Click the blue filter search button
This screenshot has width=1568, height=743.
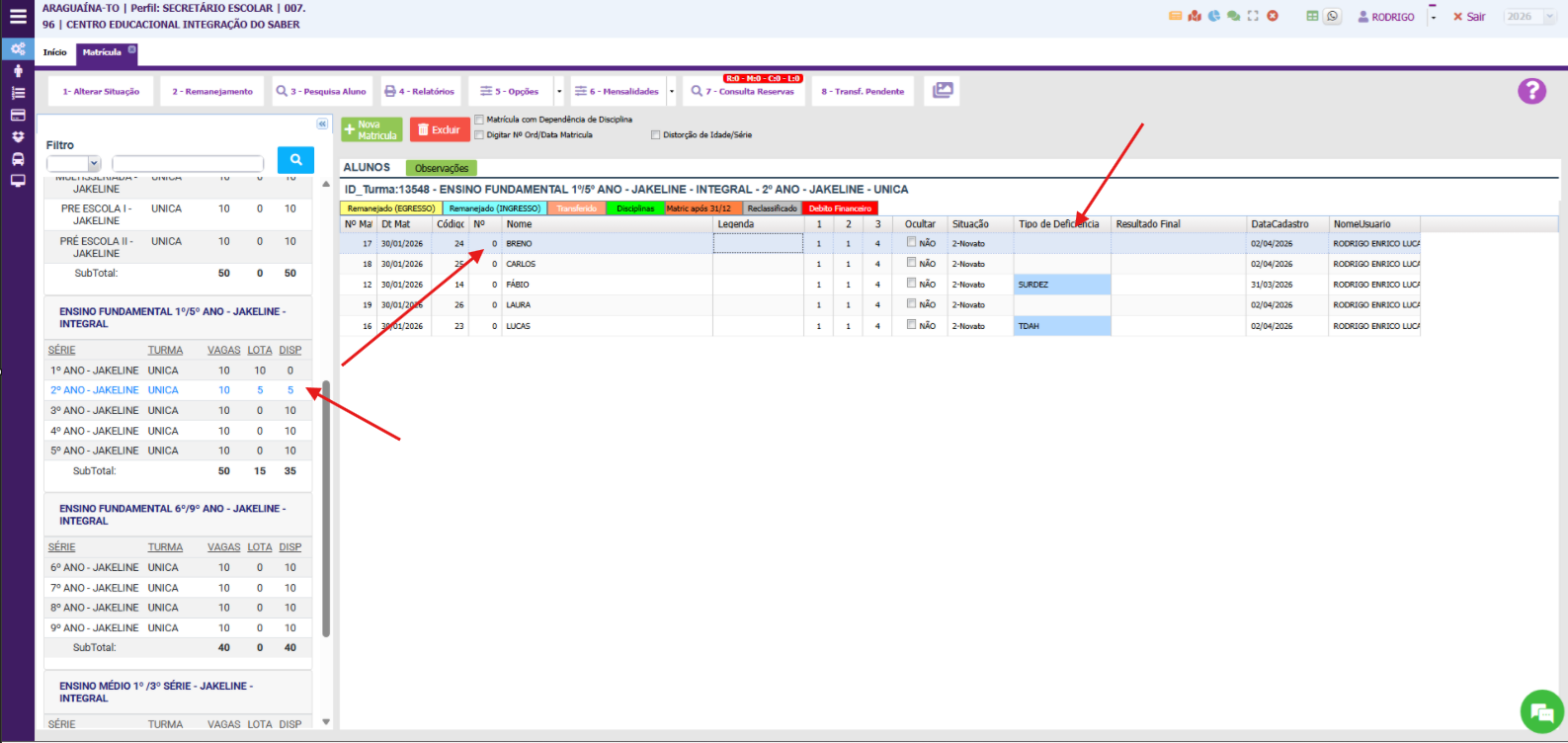[x=295, y=160]
